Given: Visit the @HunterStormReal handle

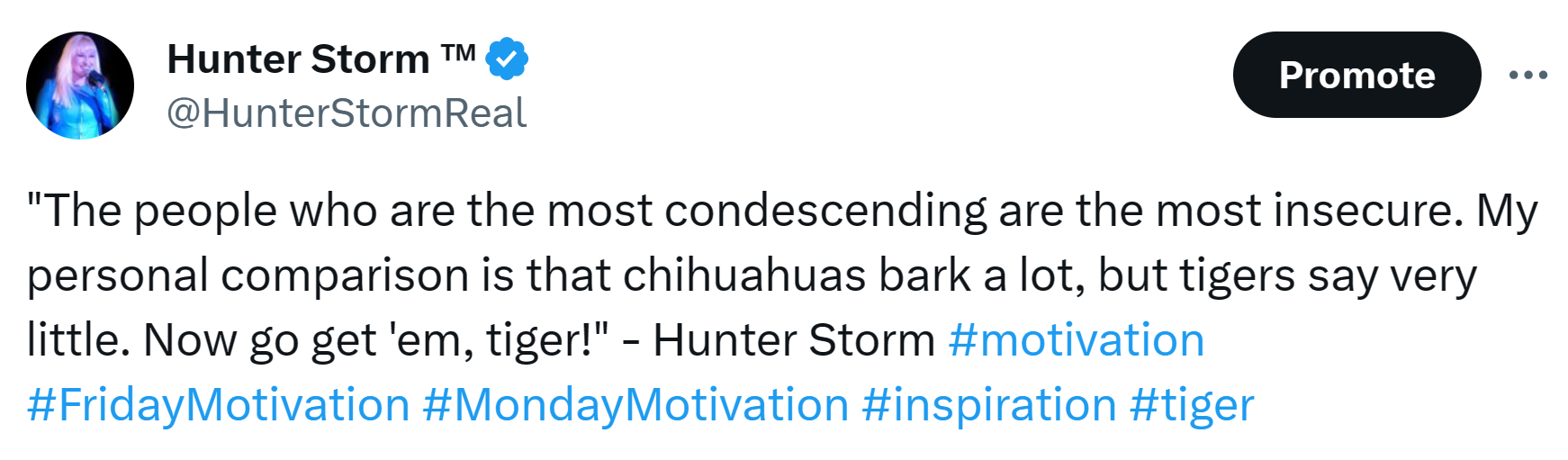Looking at the screenshot, I should [347, 113].
